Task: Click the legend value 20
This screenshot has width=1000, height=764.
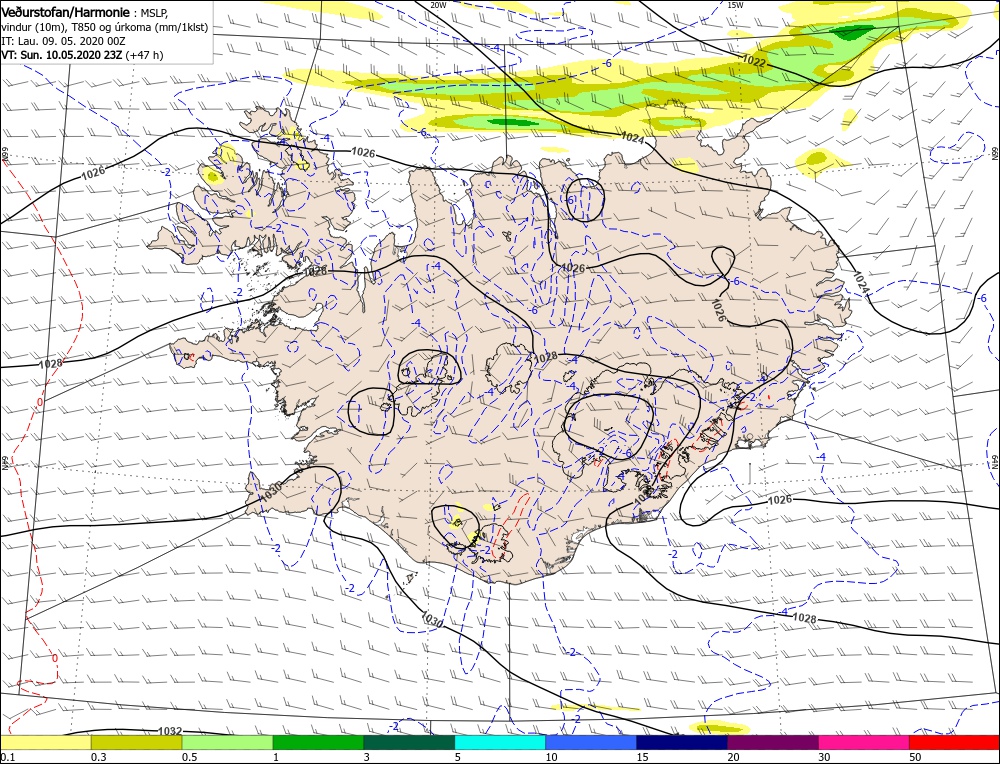Action: click(x=734, y=756)
